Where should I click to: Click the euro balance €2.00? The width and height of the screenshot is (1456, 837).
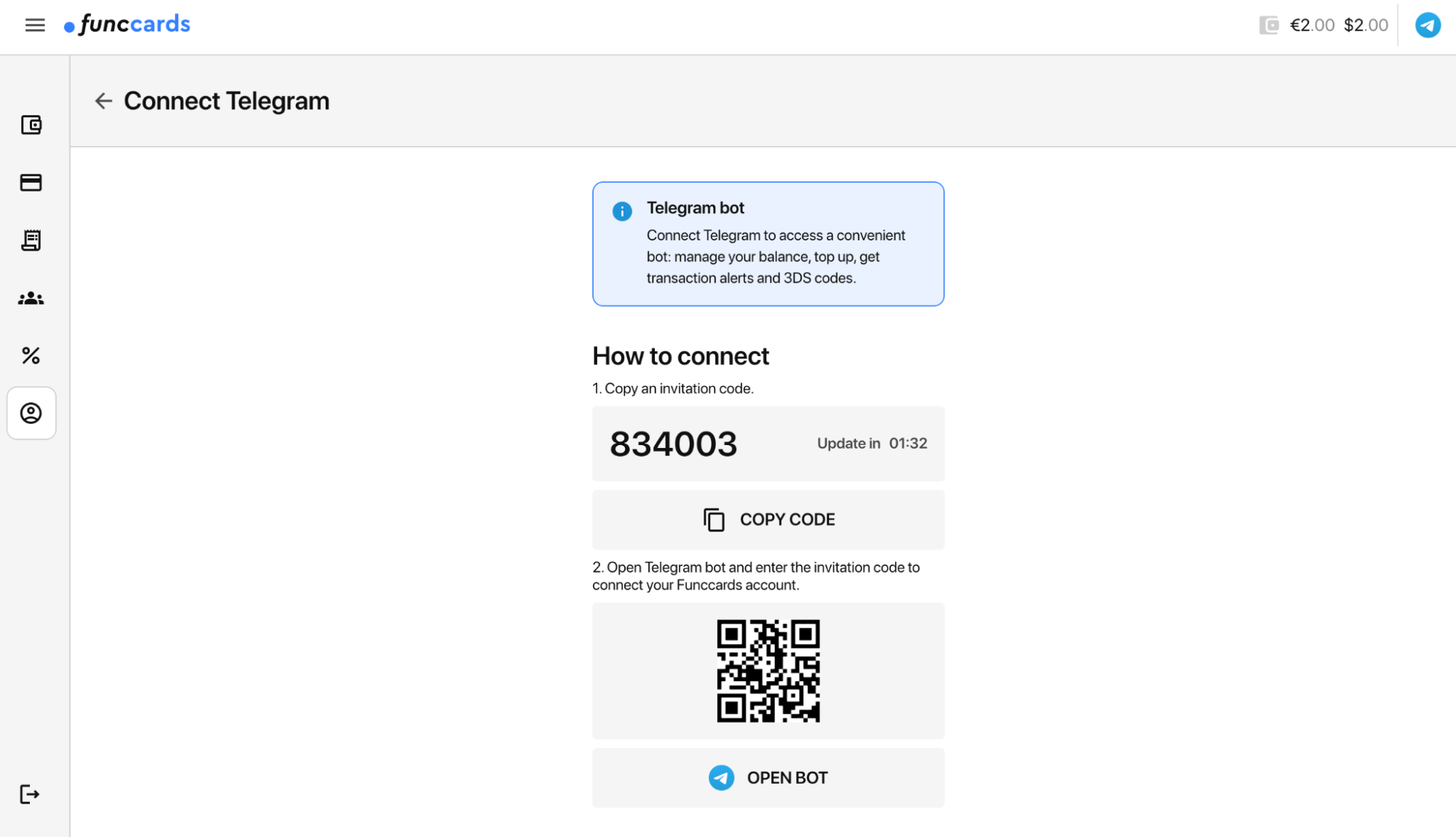pyautogui.click(x=1312, y=25)
